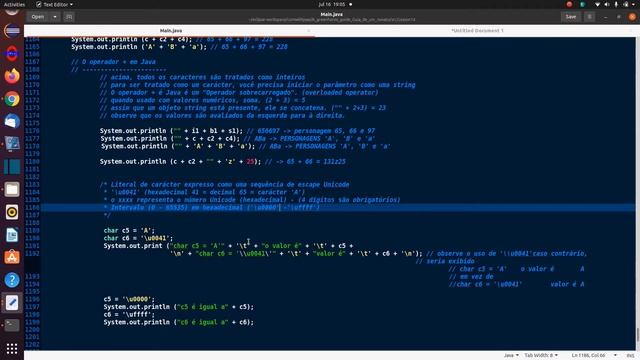Click the line 'c5 = '\u0000';'
This screenshot has height=360, width=640.
[129, 299]
